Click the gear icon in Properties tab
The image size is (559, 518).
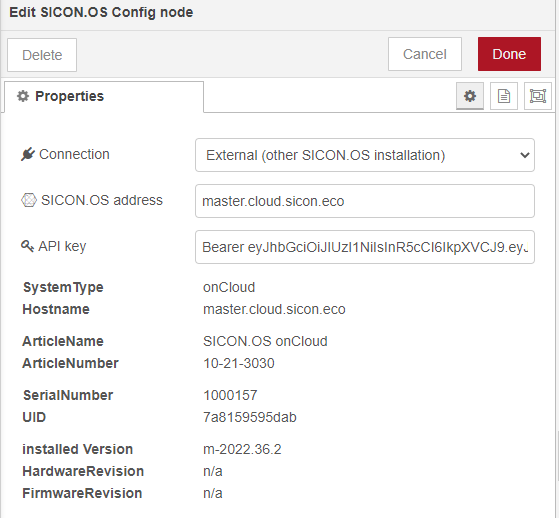[23, 96]
